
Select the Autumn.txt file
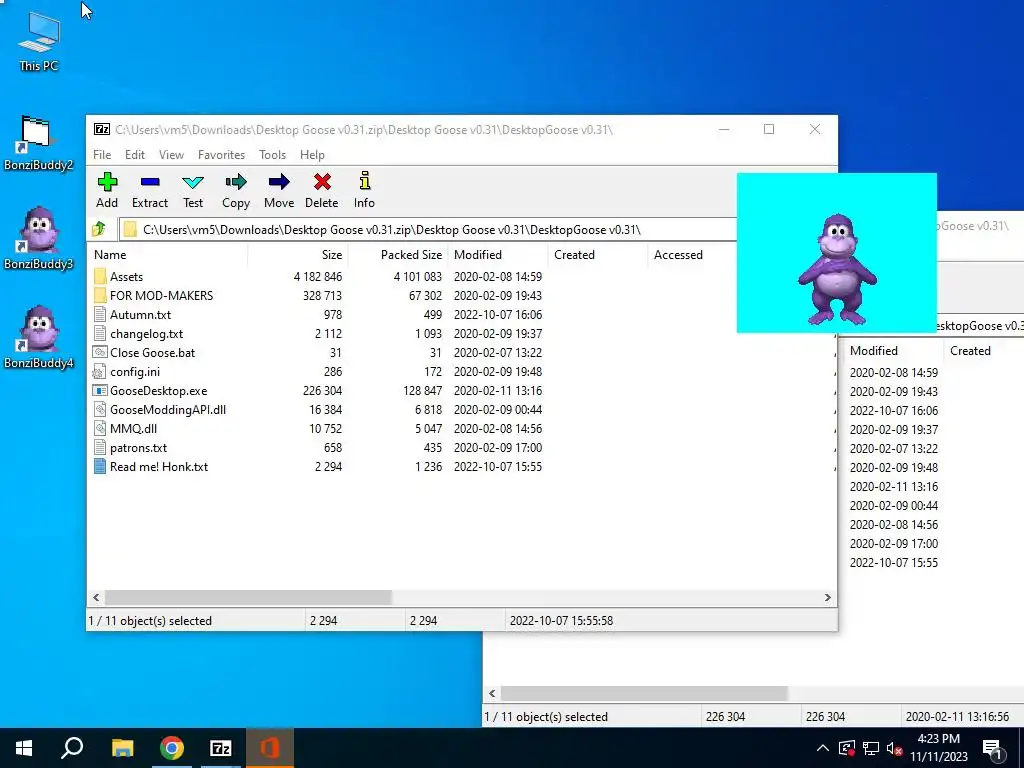pyautogui.click(x=140, y=315)
